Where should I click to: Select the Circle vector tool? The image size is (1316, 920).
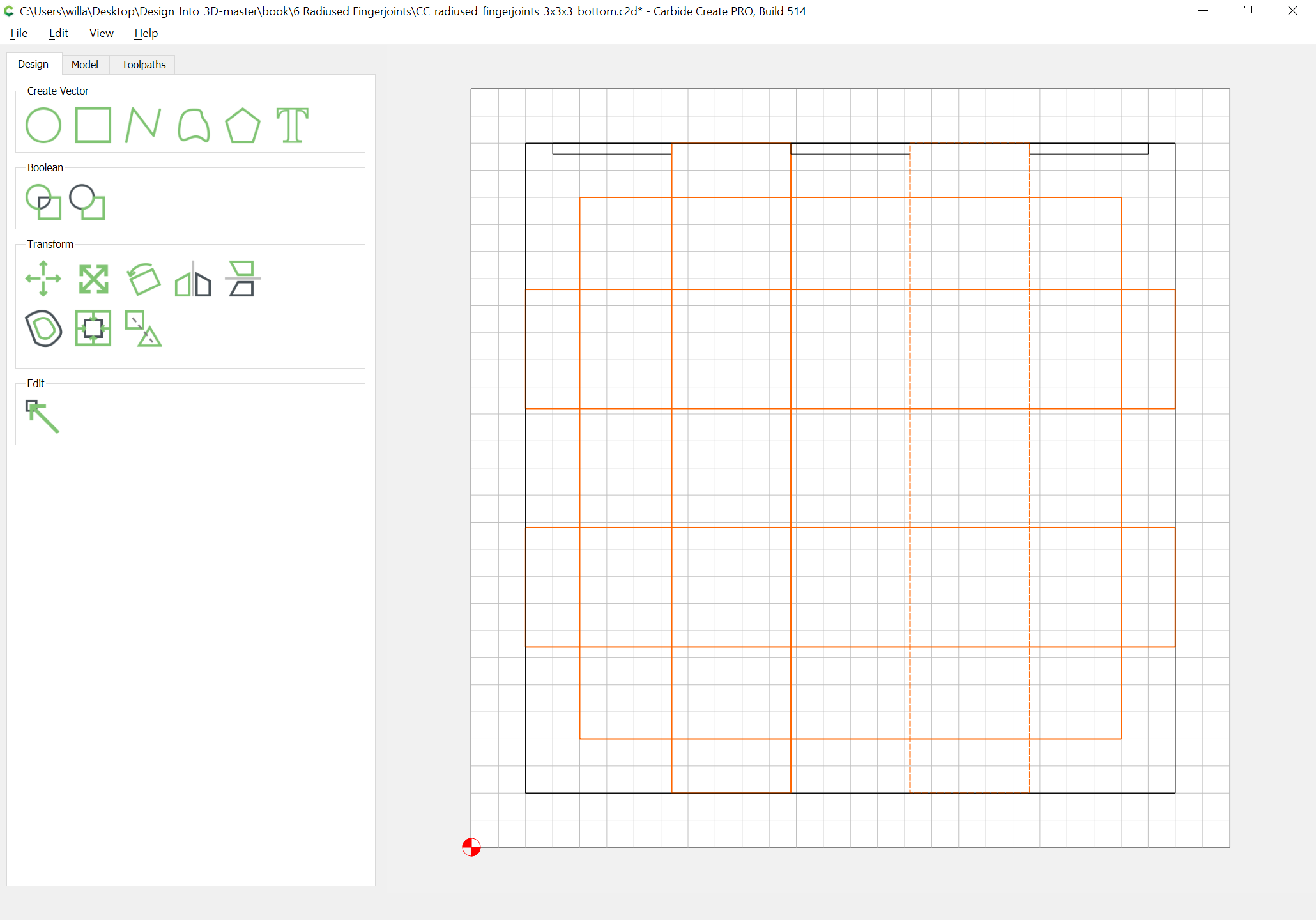pyautogui.click(x=43, y=125)
